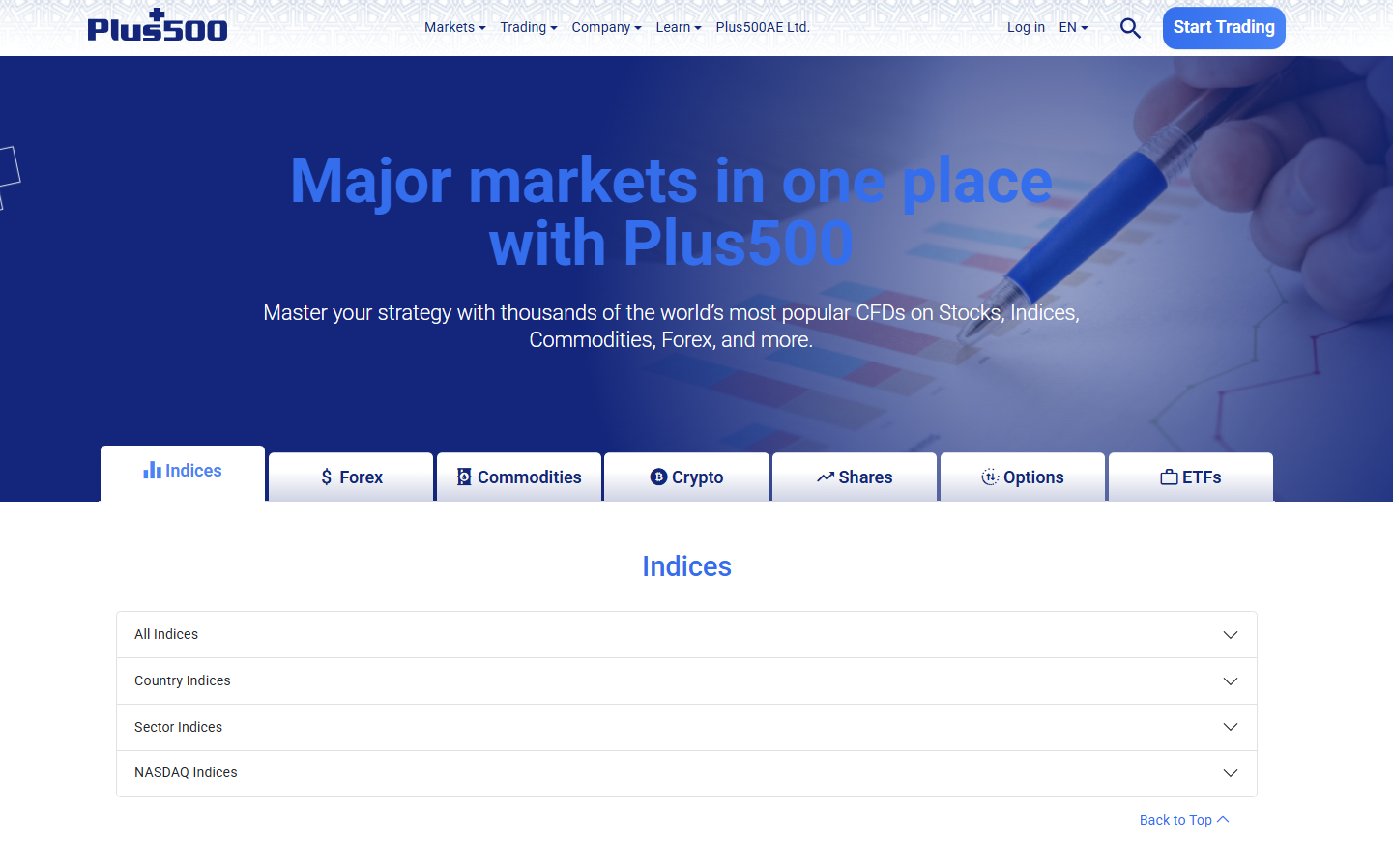Switch to the Indices tab

183,473
